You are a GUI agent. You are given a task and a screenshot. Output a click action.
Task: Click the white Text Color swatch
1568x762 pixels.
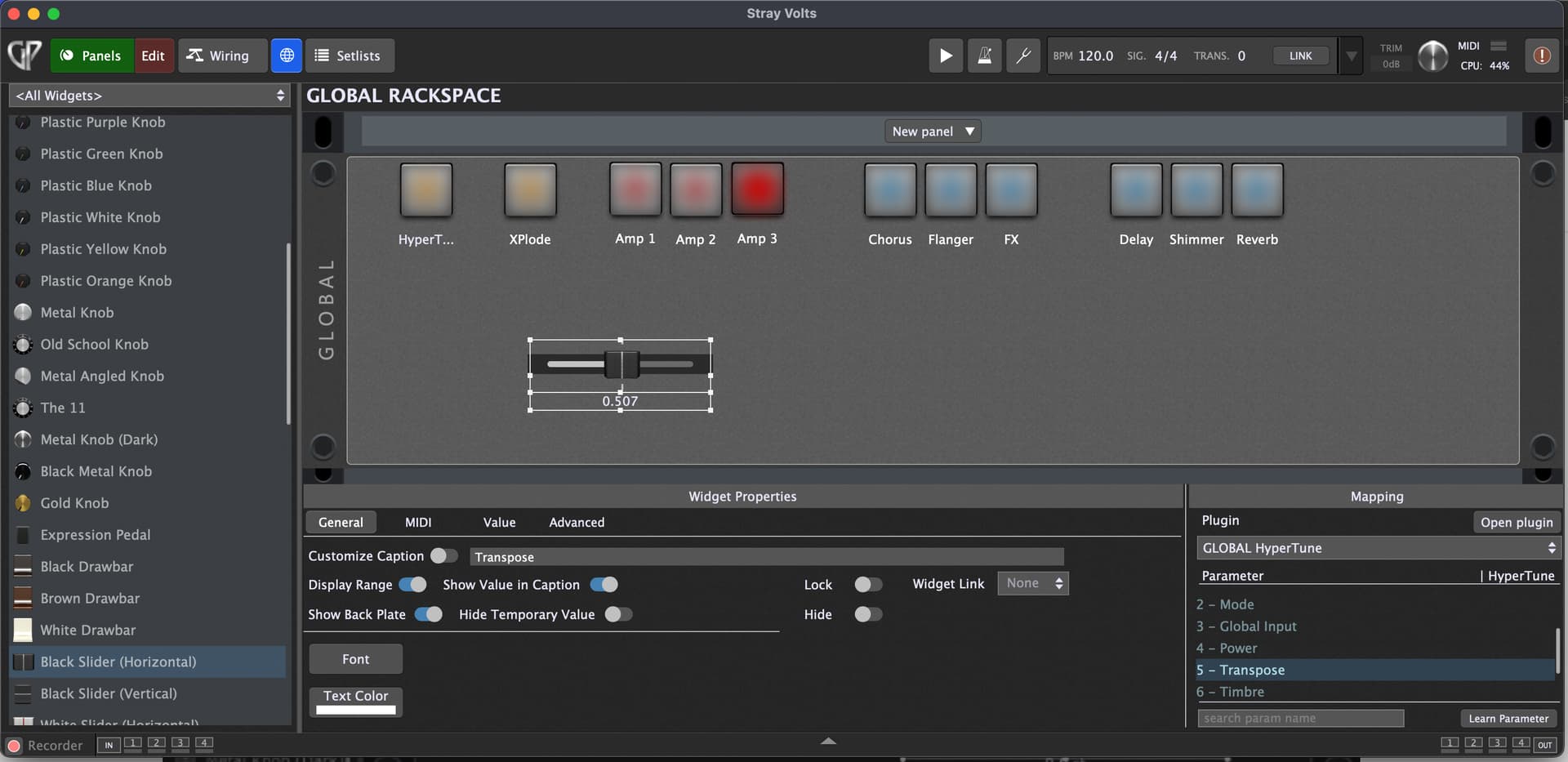(355, 709)
